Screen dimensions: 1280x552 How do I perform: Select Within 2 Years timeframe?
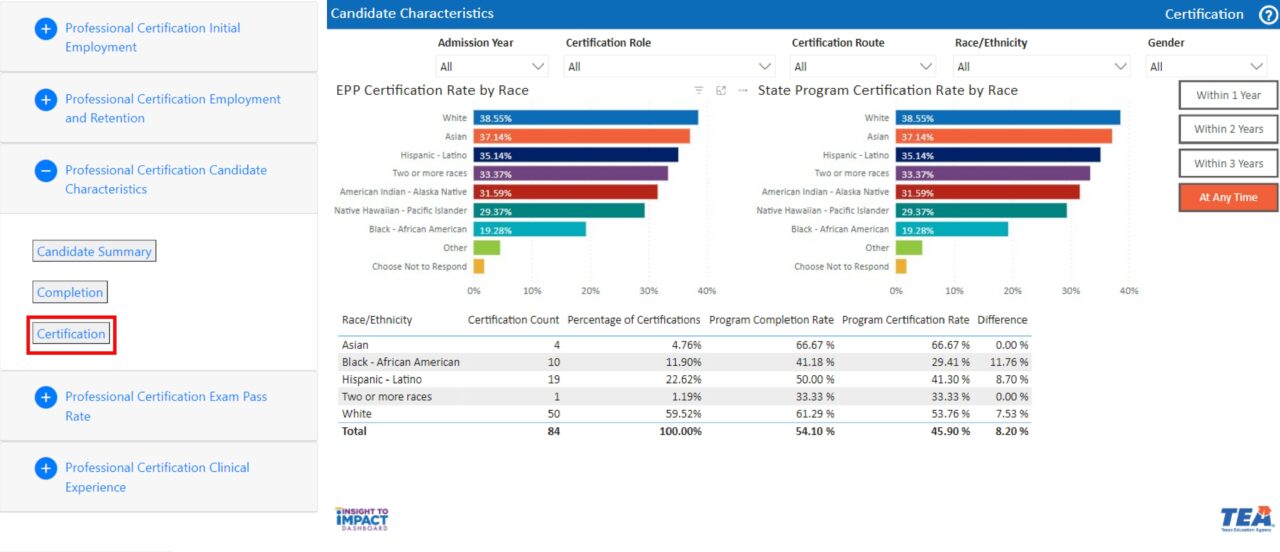pyautogui.click(x=1228, y=129)
